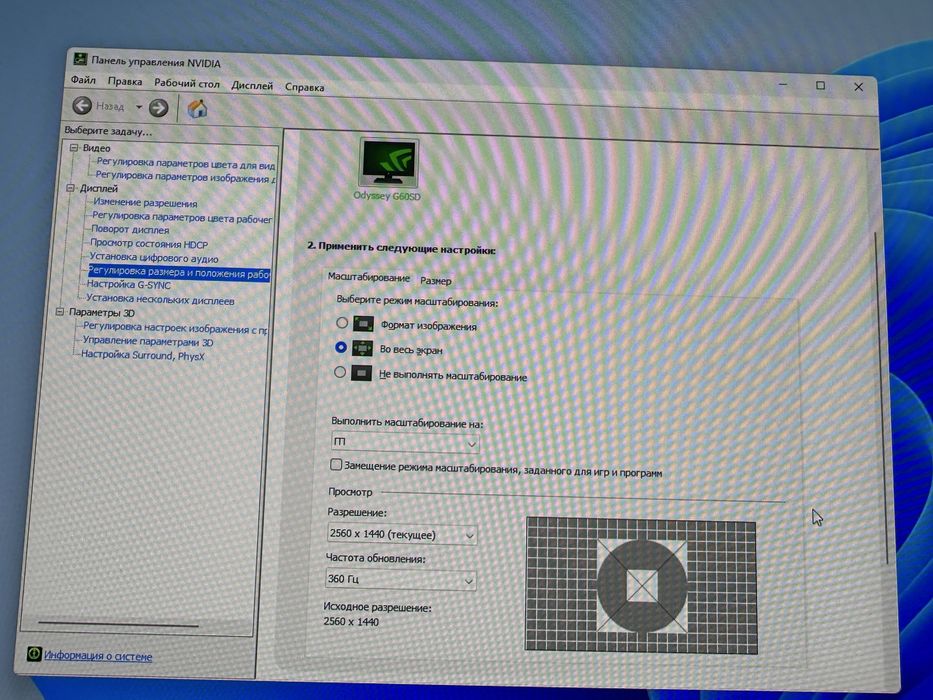Viewport: 933px width, 700px height.
Task: Switch to the Масштабирование tab
Action: click(369, 278)
